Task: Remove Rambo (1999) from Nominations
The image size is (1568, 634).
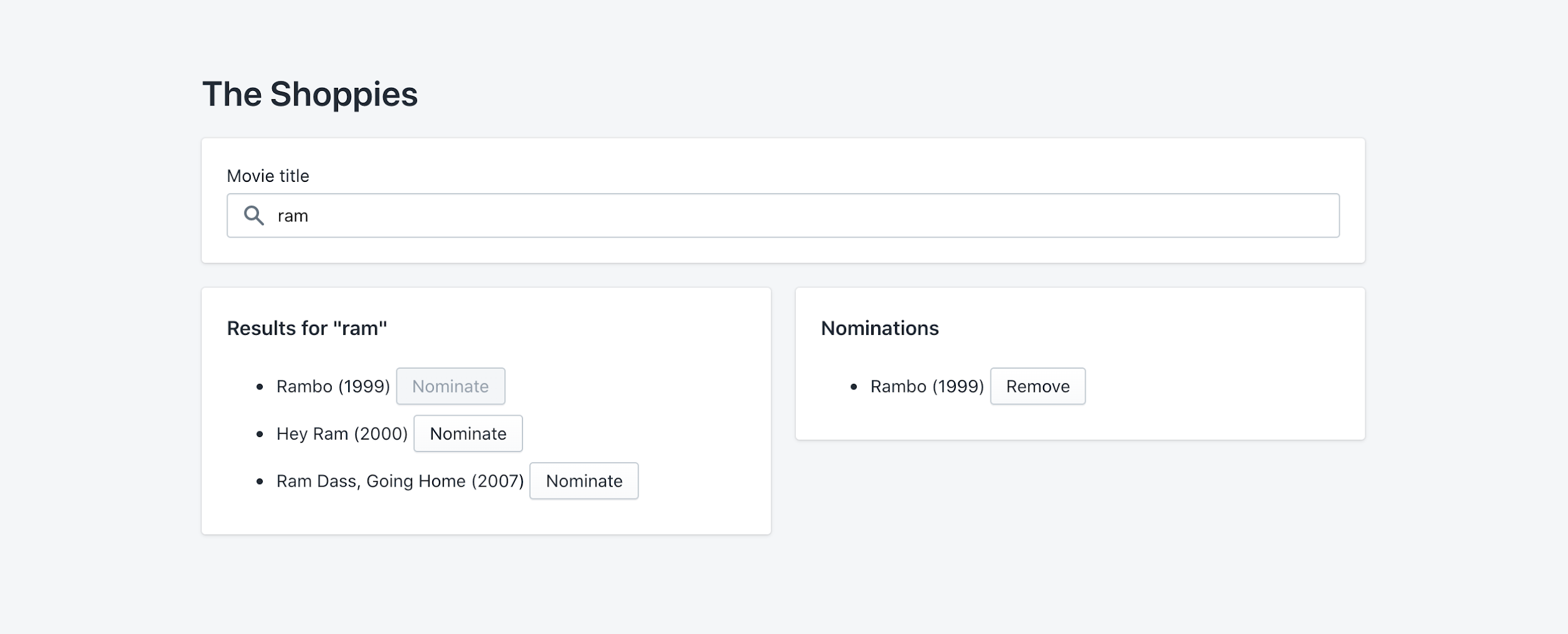Action: [1038, 386]
